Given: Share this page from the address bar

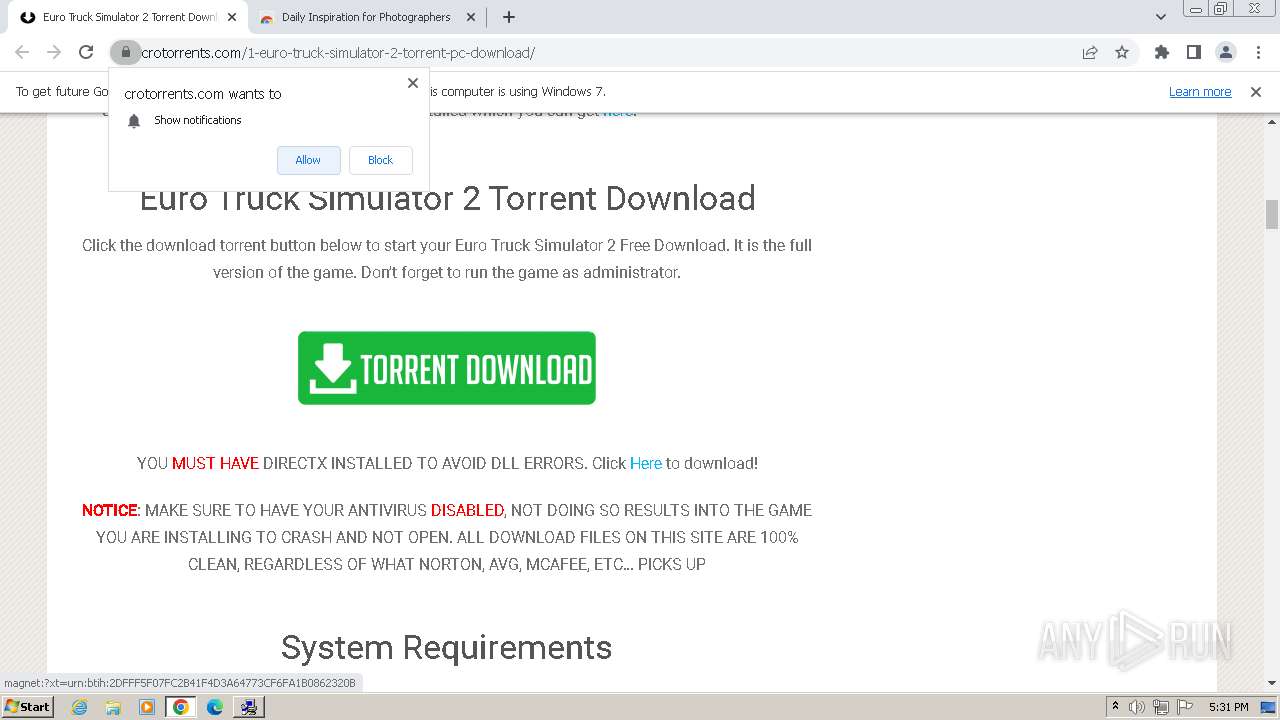Looking at the screenshot, I should [x=1090, y=52].
